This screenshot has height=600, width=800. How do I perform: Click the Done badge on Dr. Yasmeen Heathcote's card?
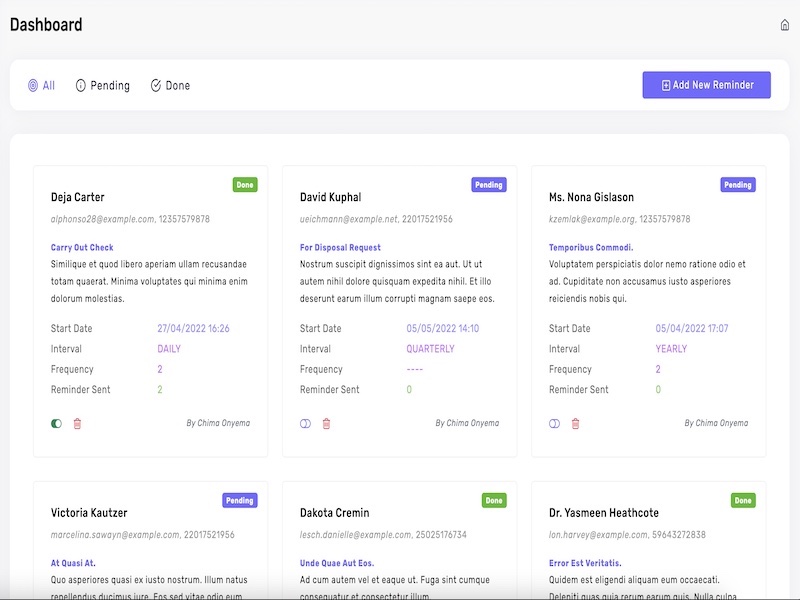(x=743, y=500)
